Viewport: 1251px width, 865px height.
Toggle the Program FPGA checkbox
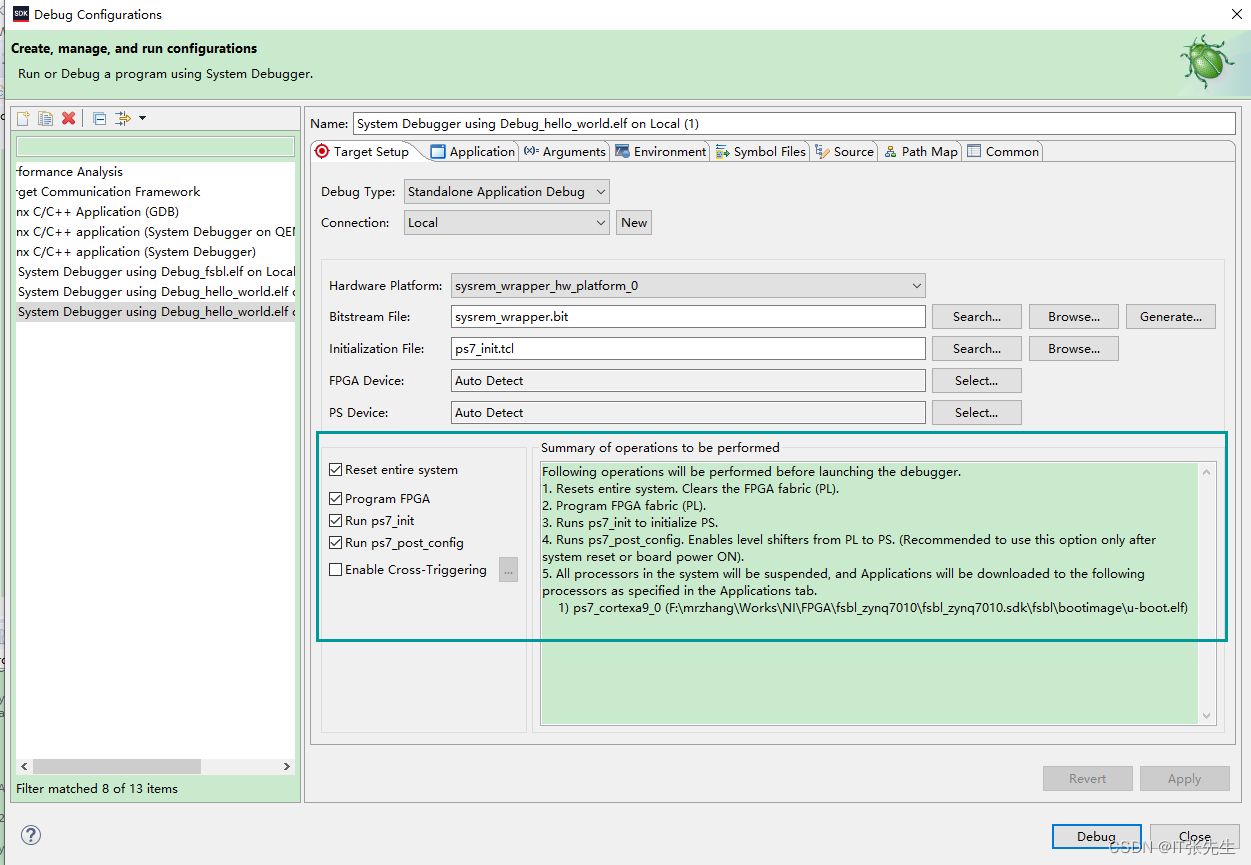coord(336,498)
